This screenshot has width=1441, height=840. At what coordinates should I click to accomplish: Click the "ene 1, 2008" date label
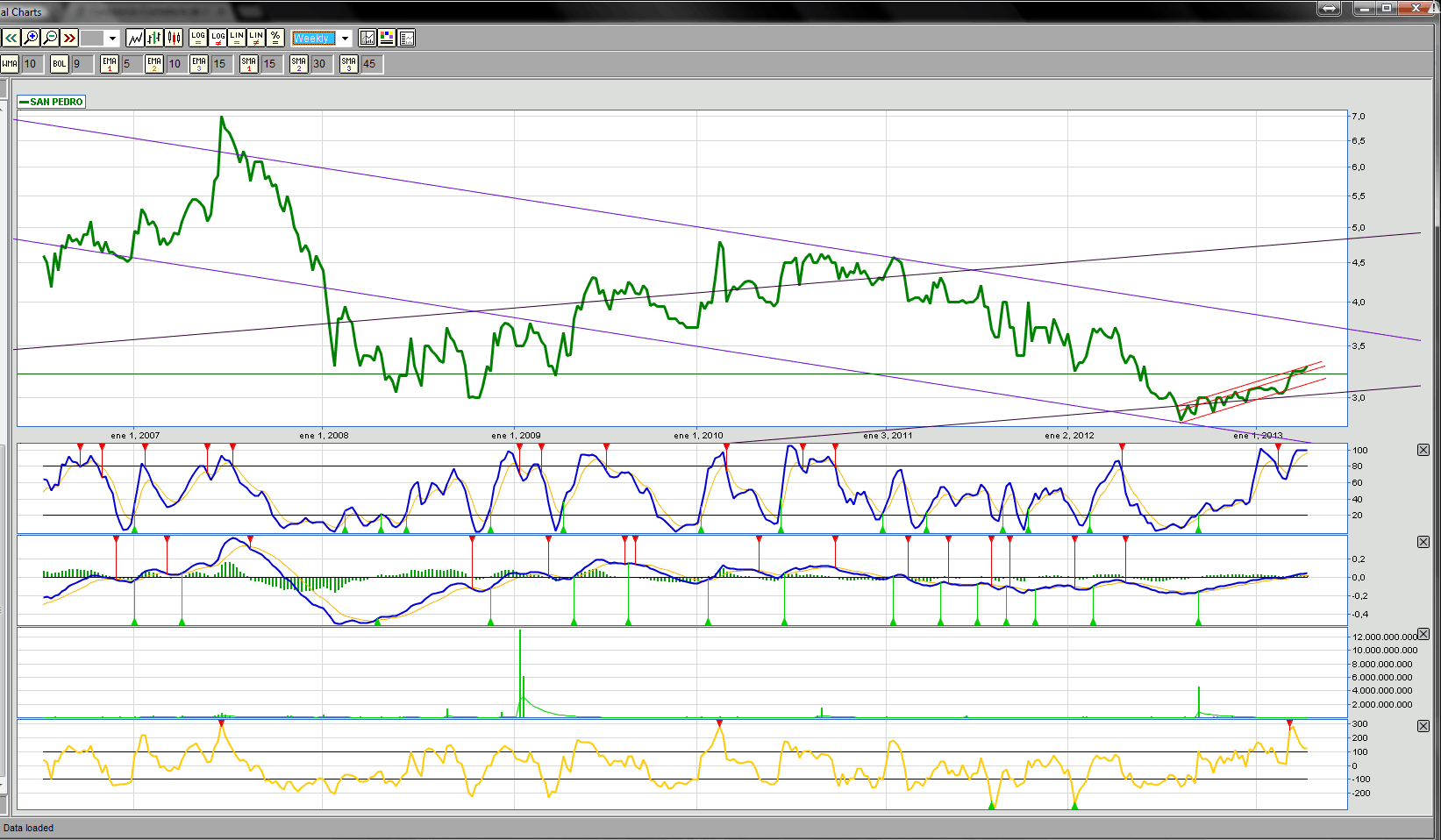coord(324,435)
